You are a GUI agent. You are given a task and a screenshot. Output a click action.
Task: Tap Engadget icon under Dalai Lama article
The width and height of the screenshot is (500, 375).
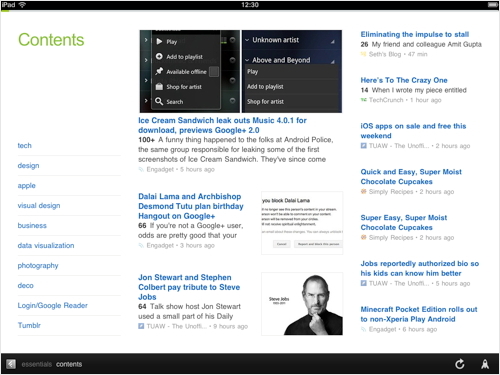141,245
